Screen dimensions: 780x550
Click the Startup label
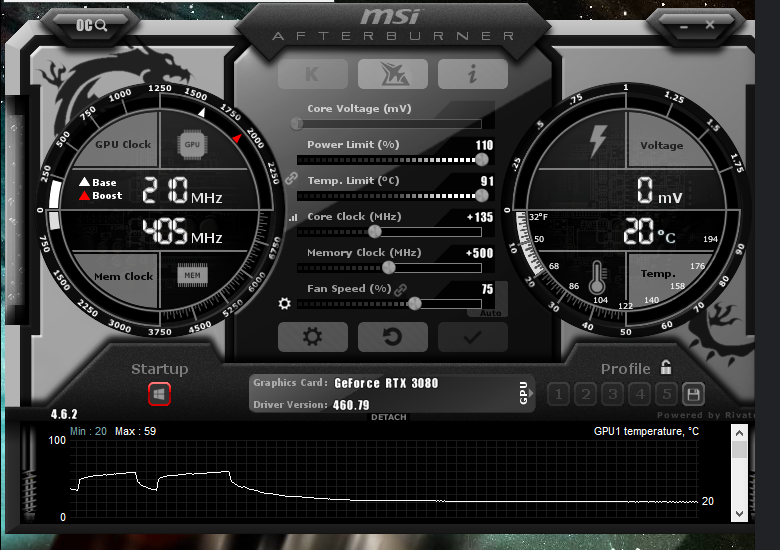click(160, 369)
